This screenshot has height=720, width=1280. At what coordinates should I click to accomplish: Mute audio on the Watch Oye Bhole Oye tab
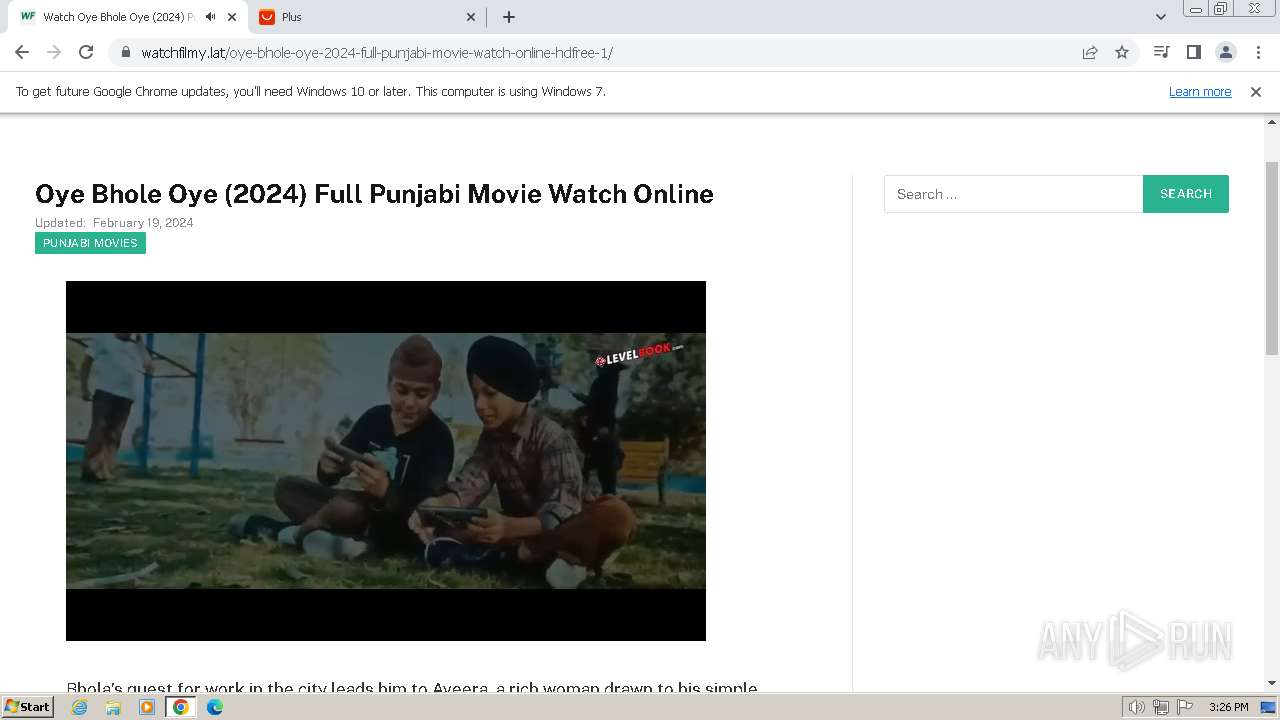click(210, 17)
